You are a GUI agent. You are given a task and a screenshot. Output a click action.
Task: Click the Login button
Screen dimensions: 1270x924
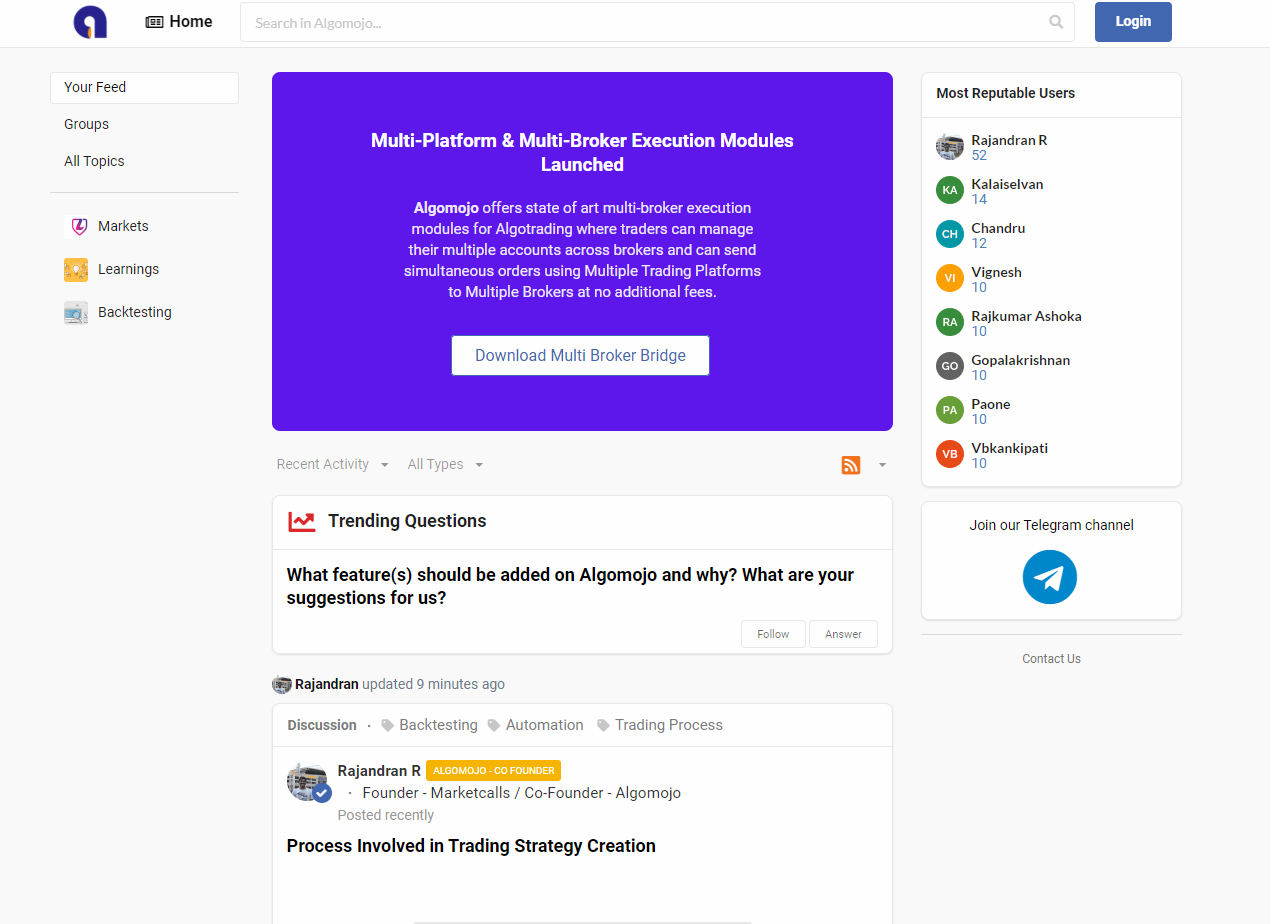click(x=1133, y=22)
